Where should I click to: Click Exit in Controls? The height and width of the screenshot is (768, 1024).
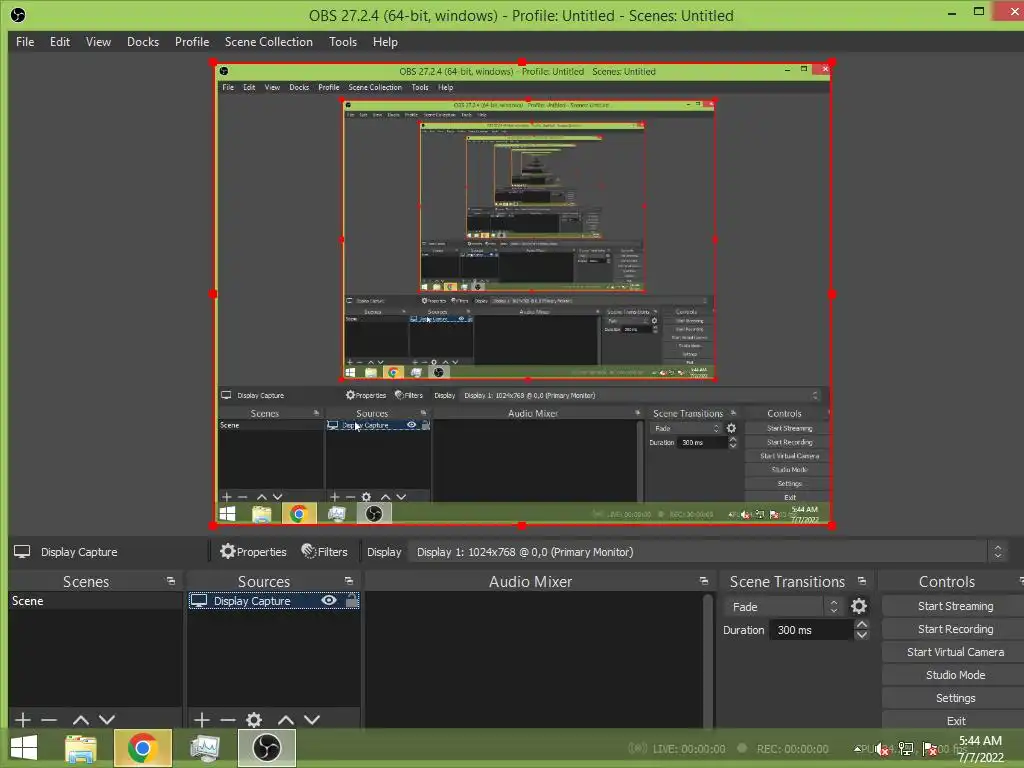point(955,721)
